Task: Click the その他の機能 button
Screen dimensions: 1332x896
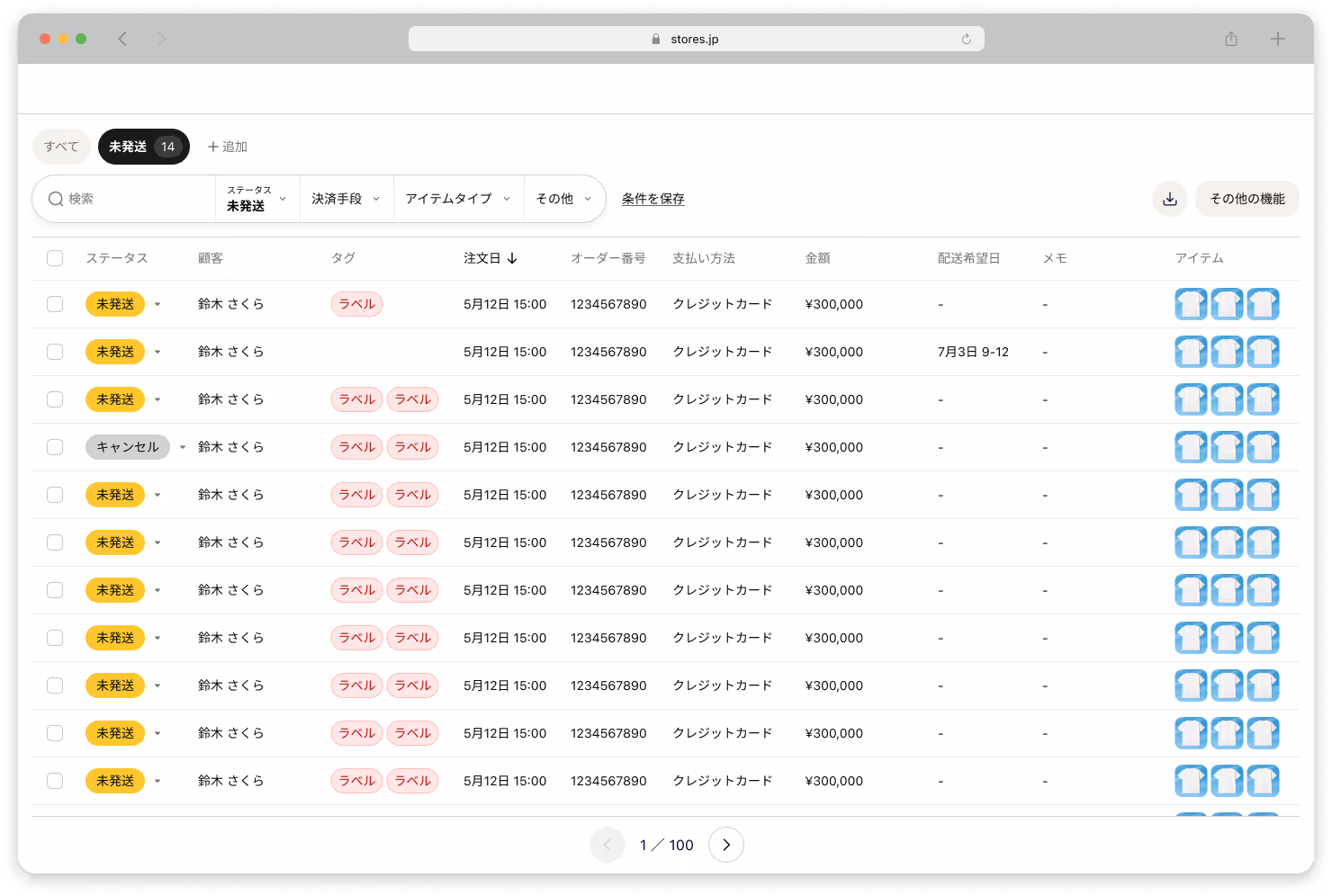Action: coord(1246,199)
